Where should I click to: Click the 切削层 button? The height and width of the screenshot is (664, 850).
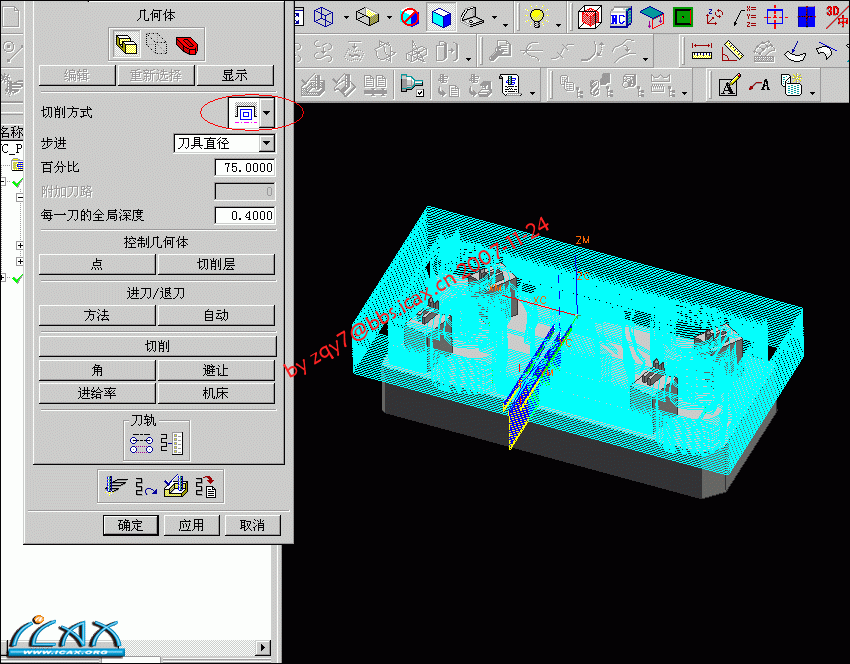216,264
